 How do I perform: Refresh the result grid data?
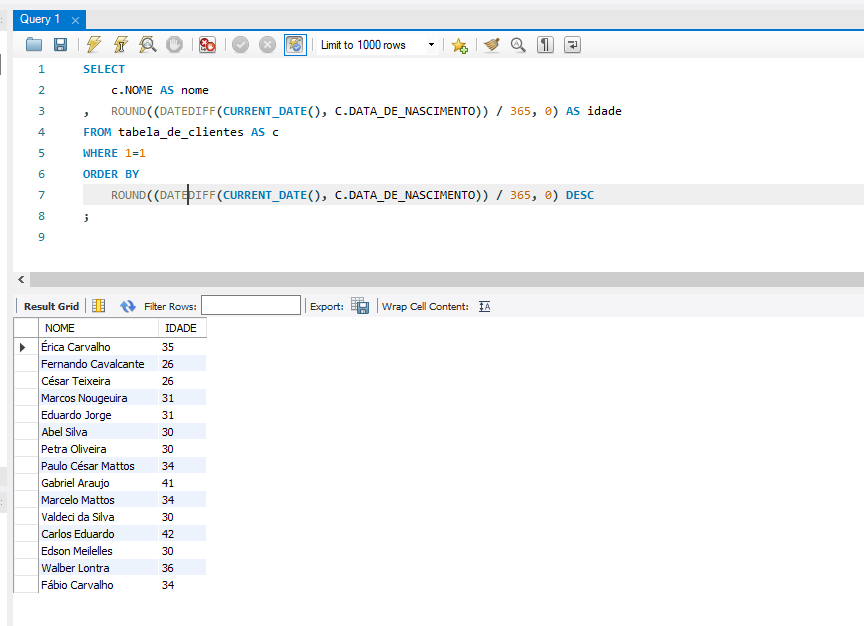pos(128,307)
